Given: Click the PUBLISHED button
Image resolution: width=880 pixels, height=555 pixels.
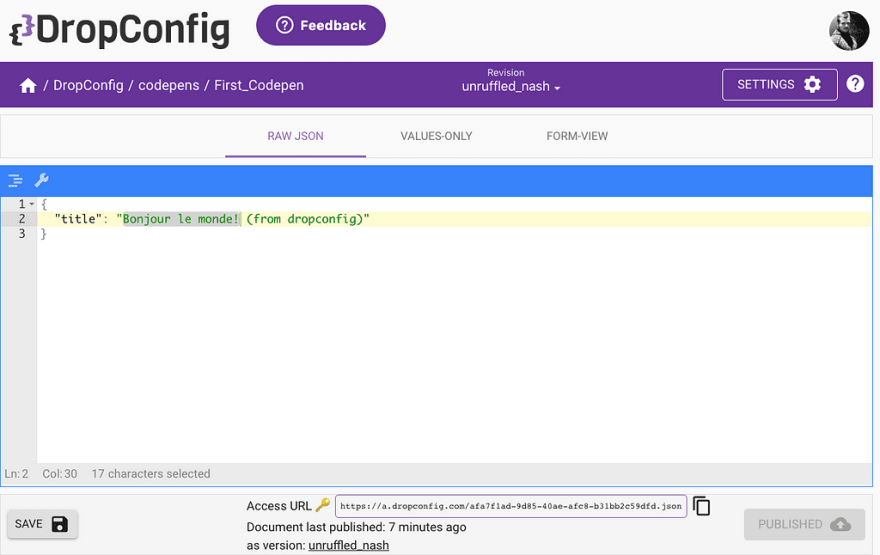Looking at the screenshot, I should coord(804,524).
